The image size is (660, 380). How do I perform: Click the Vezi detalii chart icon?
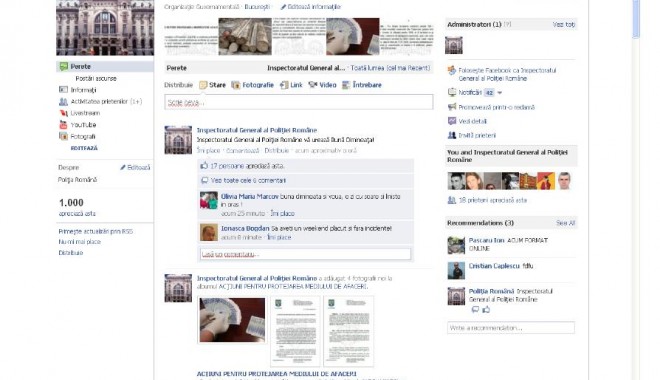[x=452, y=121]
